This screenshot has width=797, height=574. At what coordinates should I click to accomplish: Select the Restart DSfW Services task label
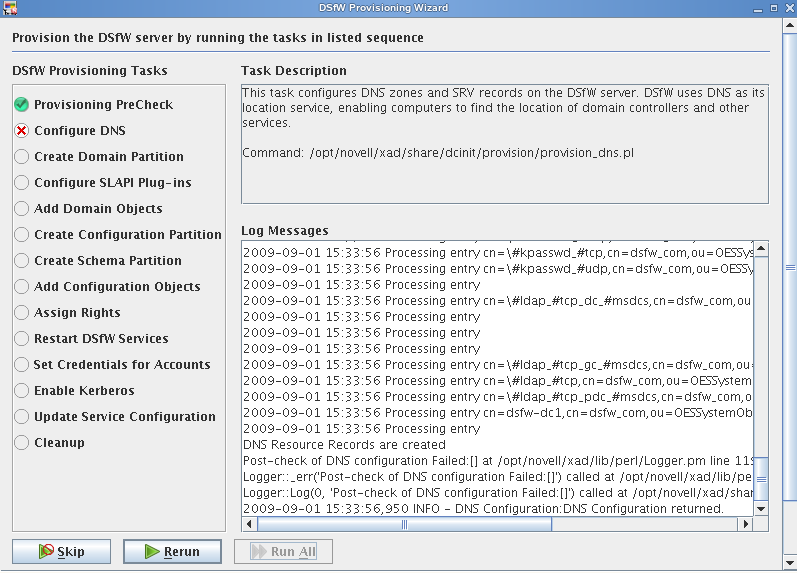[x=101, y=338]
